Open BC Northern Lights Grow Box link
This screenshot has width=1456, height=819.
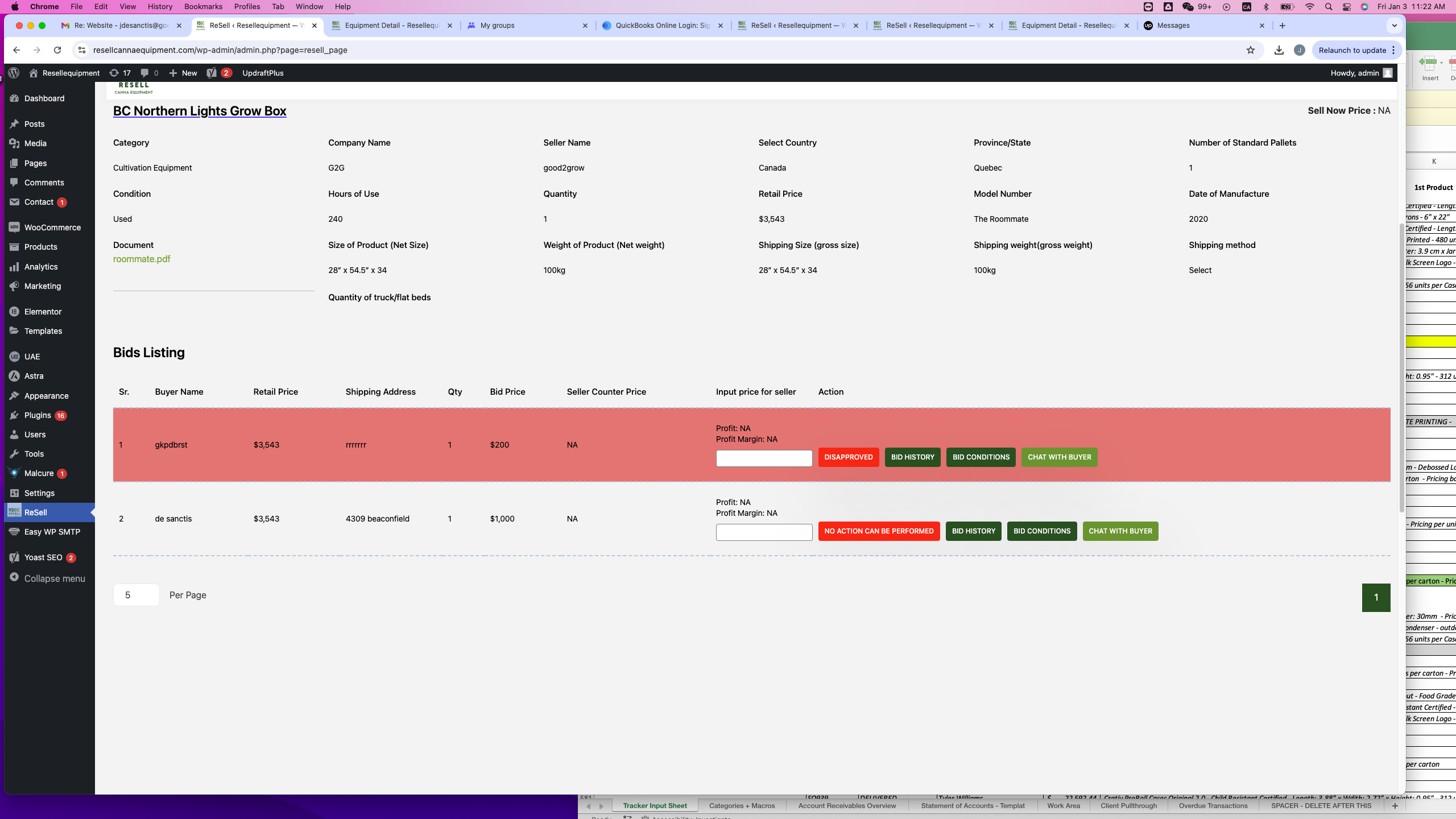click(200, 111)
